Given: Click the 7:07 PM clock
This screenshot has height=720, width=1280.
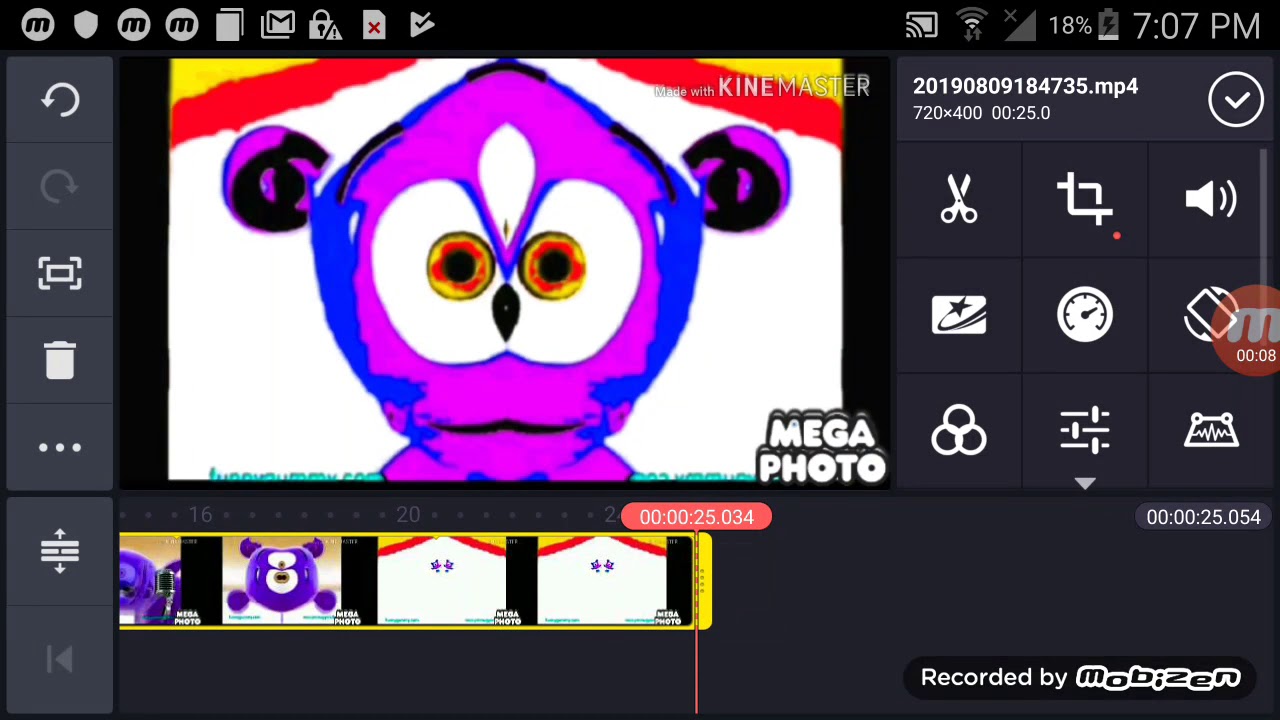Looking at the screenshot, I should point(1197,26).
